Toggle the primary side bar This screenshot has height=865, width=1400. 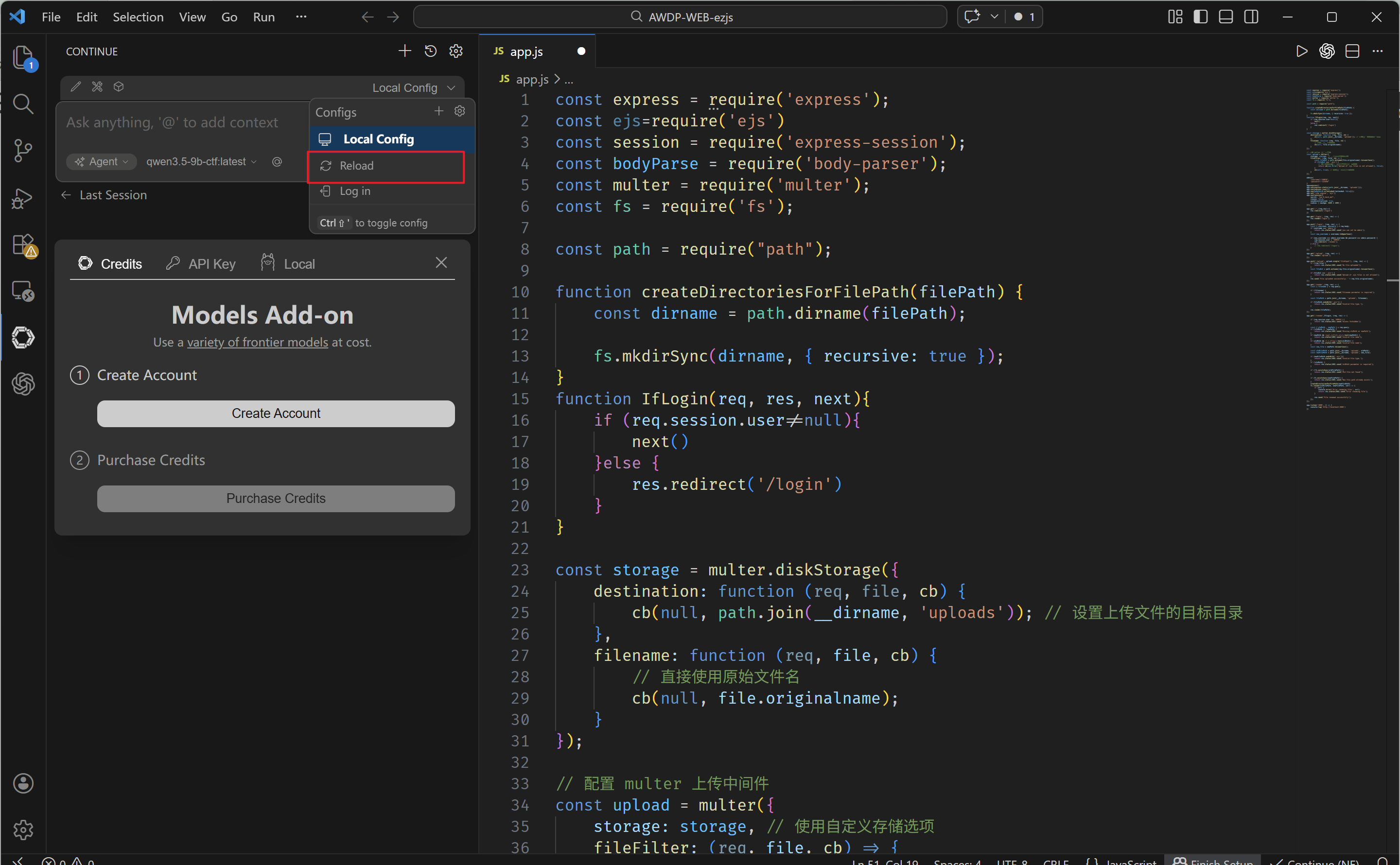click(x=1200, y=17)
